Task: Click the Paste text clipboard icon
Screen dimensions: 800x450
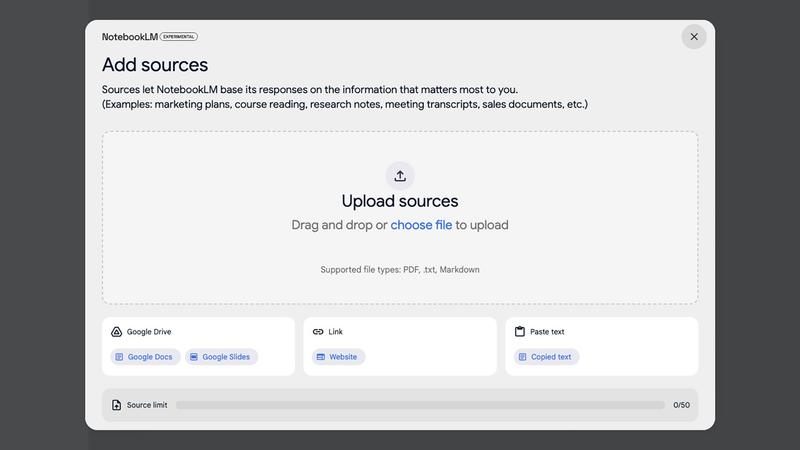Action: tap(520, 332)
